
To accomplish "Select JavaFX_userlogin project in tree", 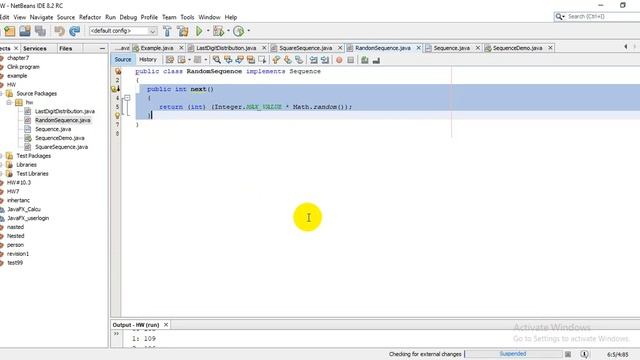I will 28,218.
